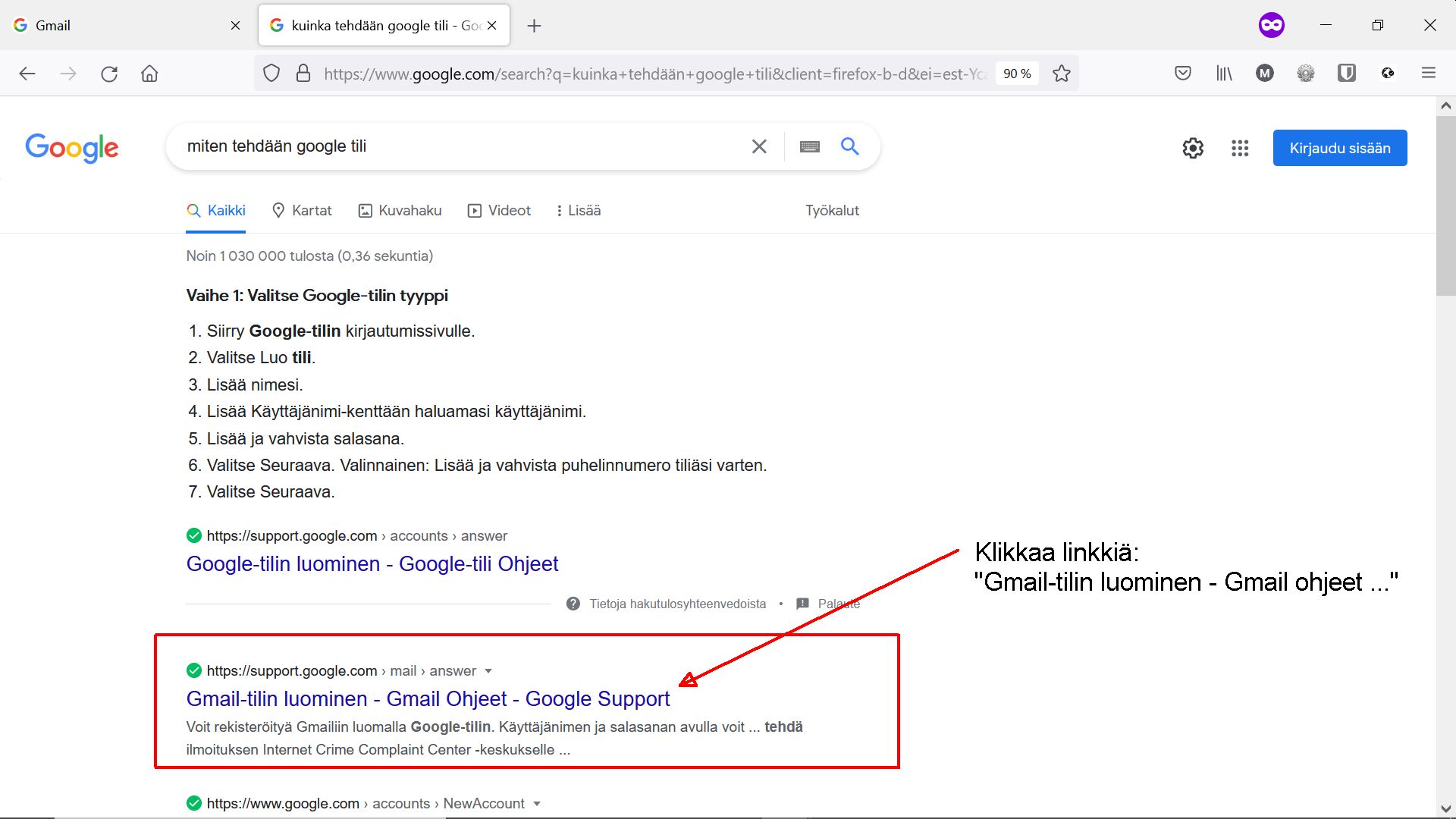This screenshot has width=1456, height=819.
Task: Switch to the Kartat tab
Action: pos(302,211)
